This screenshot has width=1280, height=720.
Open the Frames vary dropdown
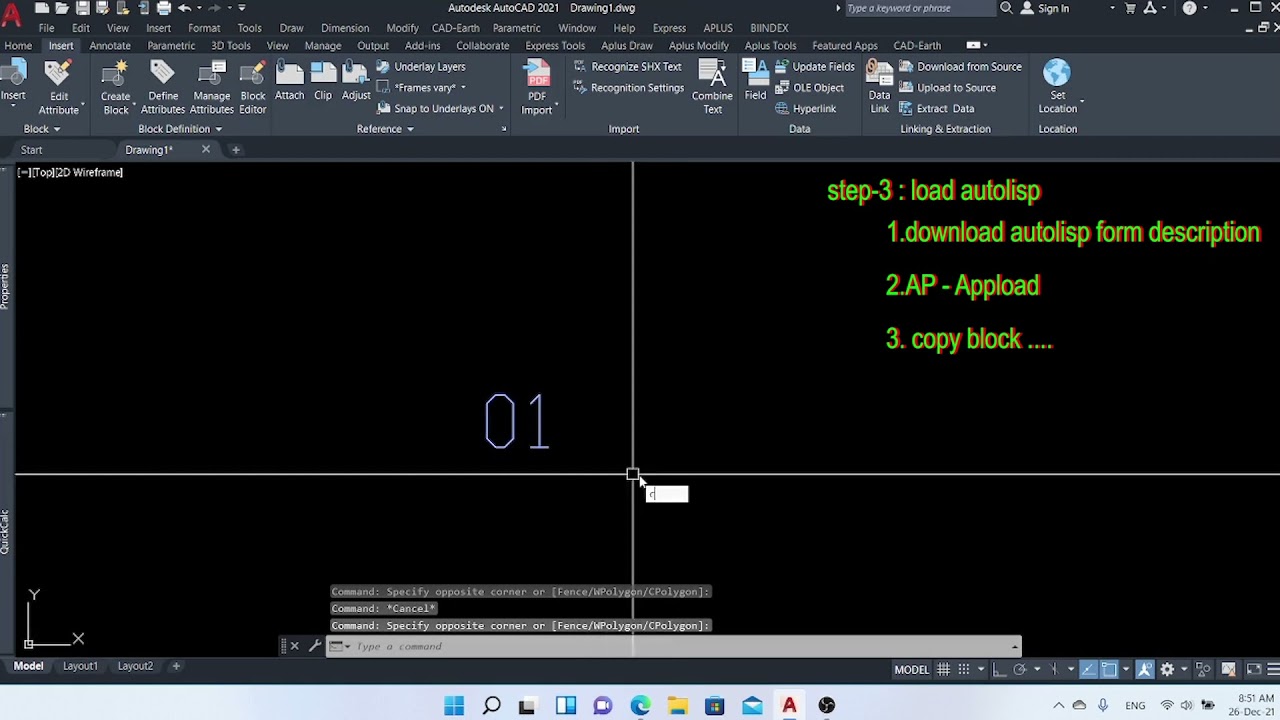[x=462, y=88]
